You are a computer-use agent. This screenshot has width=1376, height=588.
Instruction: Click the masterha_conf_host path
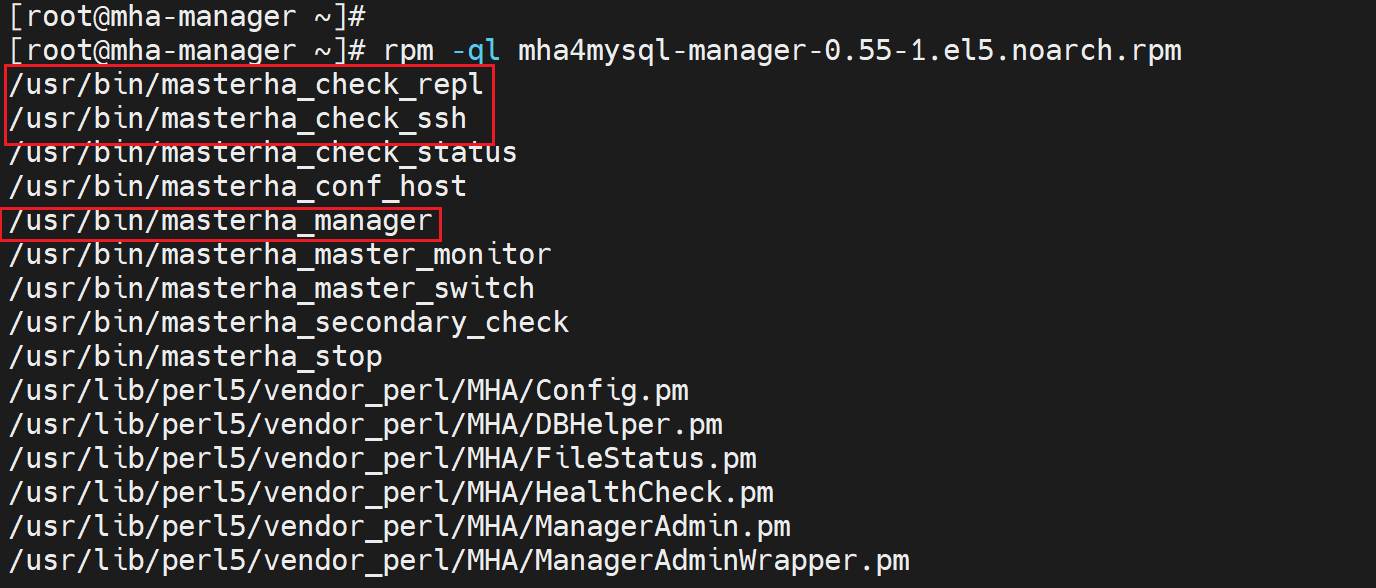pos(238,186)
